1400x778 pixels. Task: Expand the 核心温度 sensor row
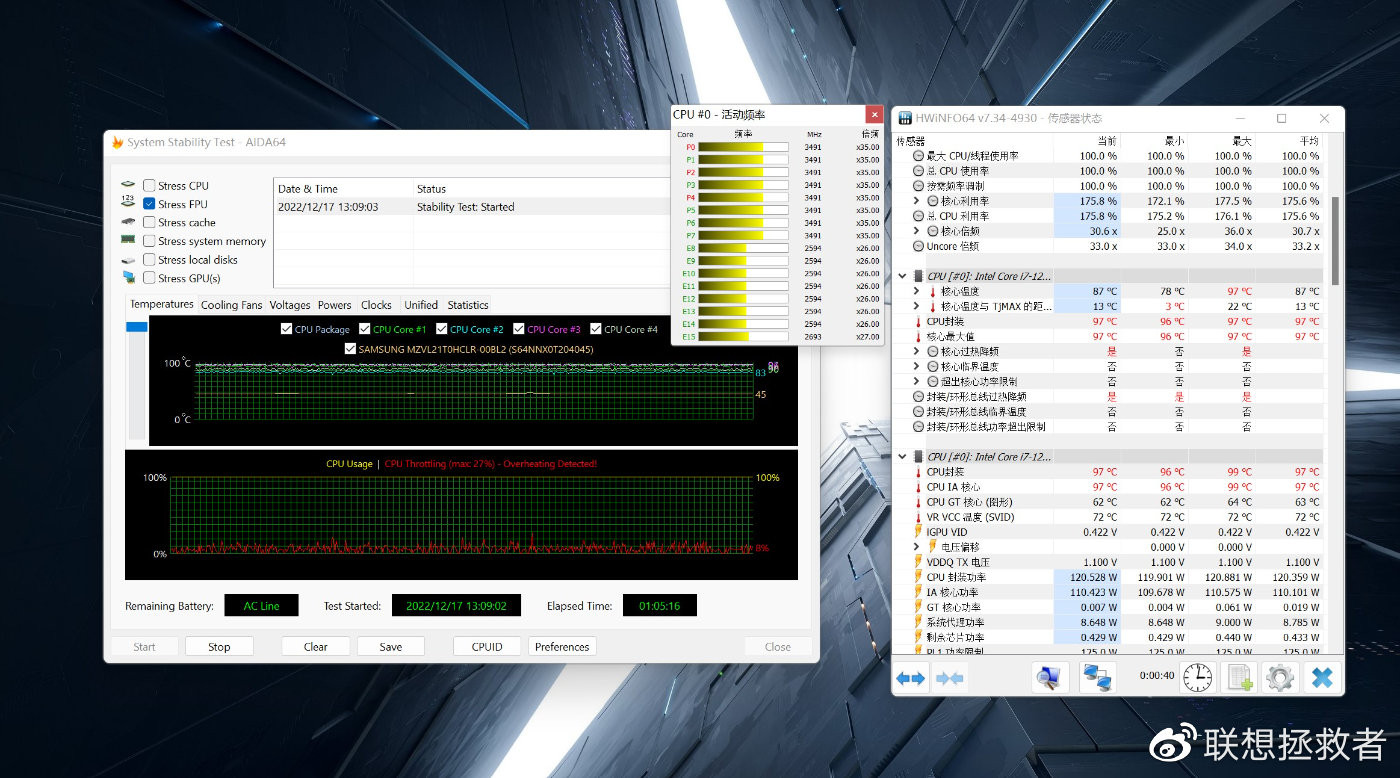tap(917, 291)
